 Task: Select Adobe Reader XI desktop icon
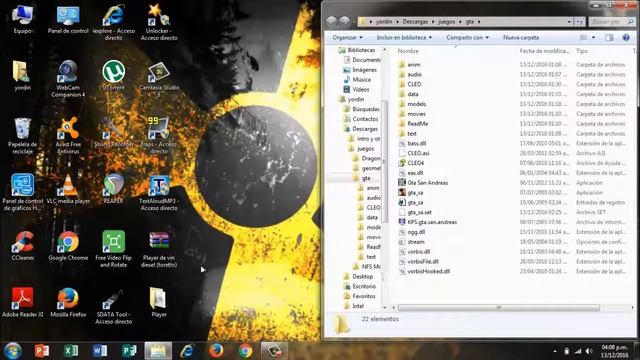(22, 302)
